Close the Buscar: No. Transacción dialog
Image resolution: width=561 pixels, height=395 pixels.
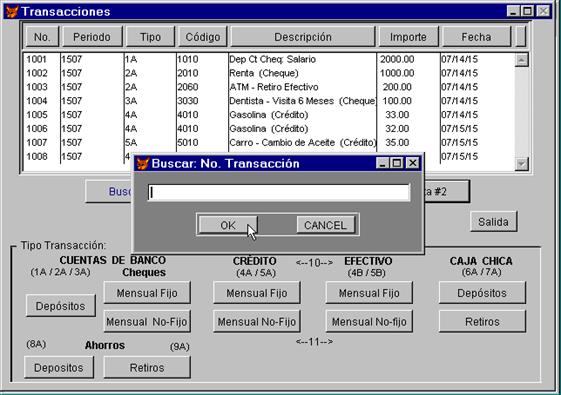point(413,163)
